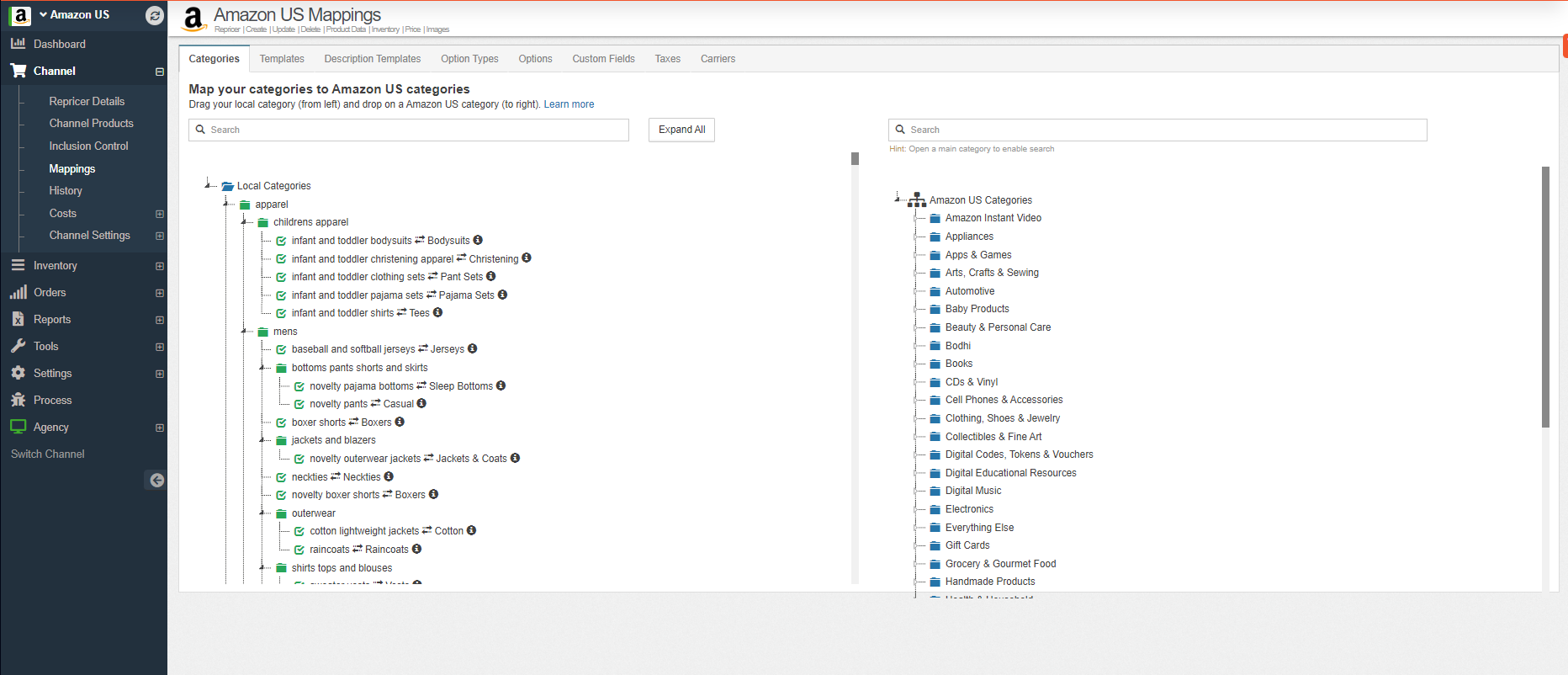Switch to the Description Templates tab
This screenshot has width=1568, height=675.
(373, 59)
